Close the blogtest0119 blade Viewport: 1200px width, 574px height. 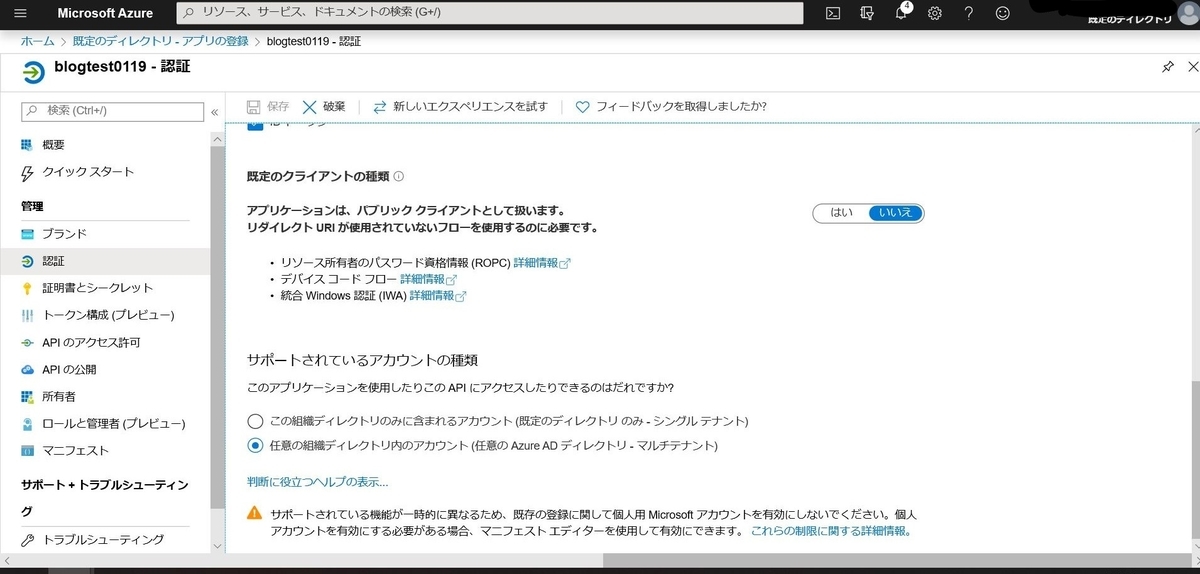pyautogui.click(x=1193, y=67)
